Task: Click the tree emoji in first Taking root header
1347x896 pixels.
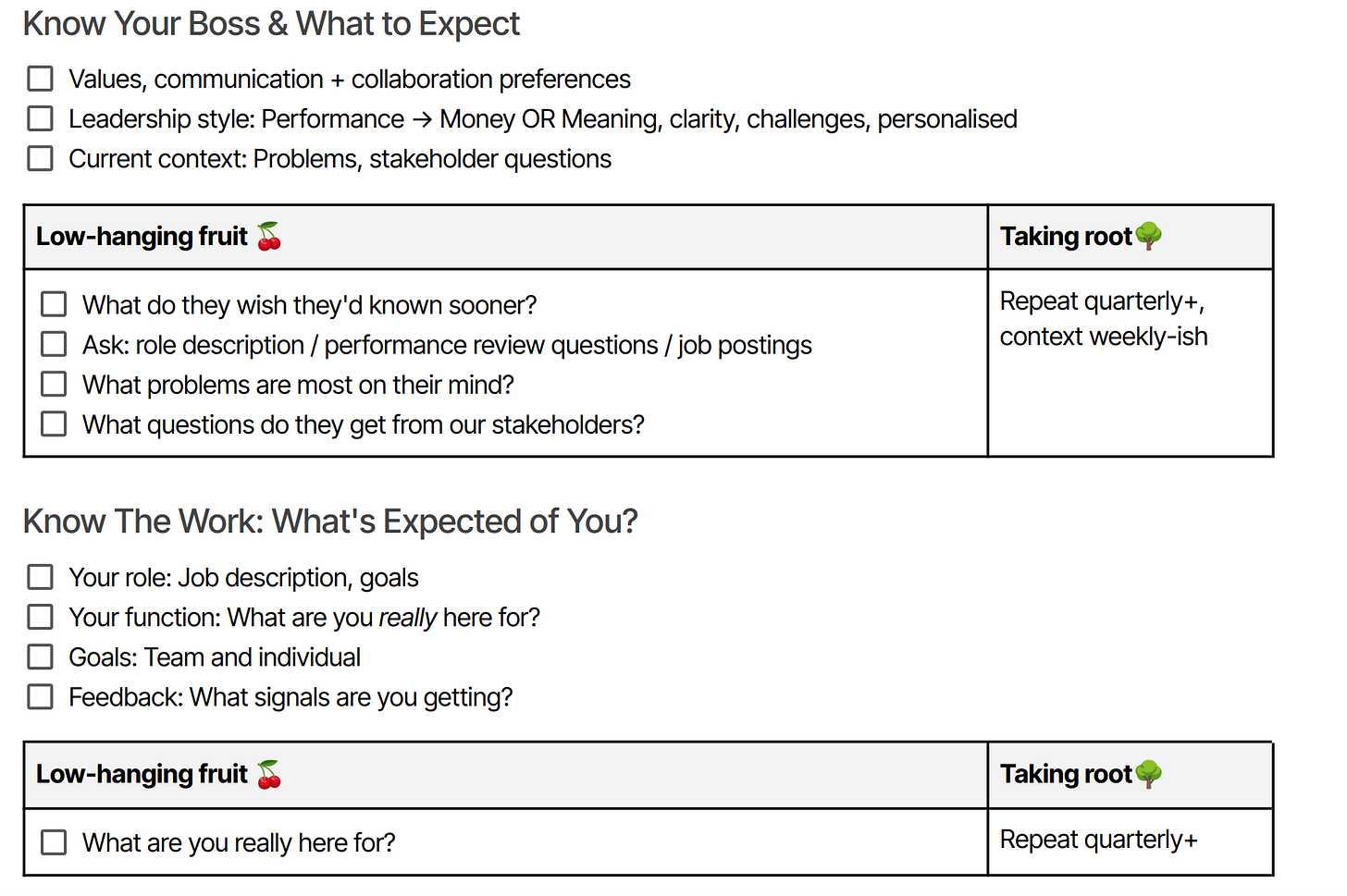Action: 1148,236
